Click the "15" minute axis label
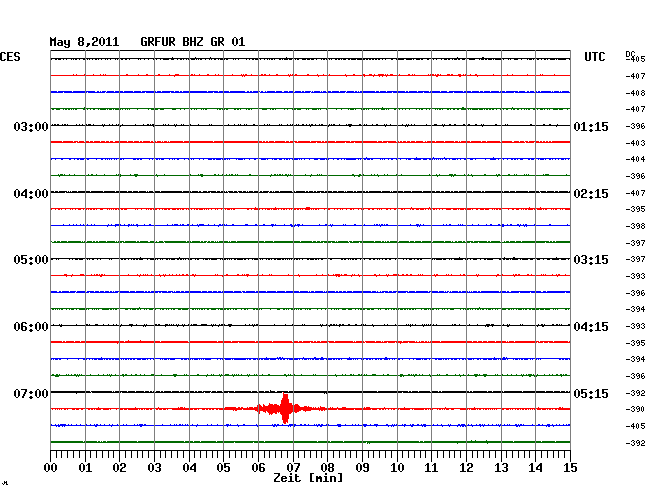650x494 pixels. click(570, 467)
